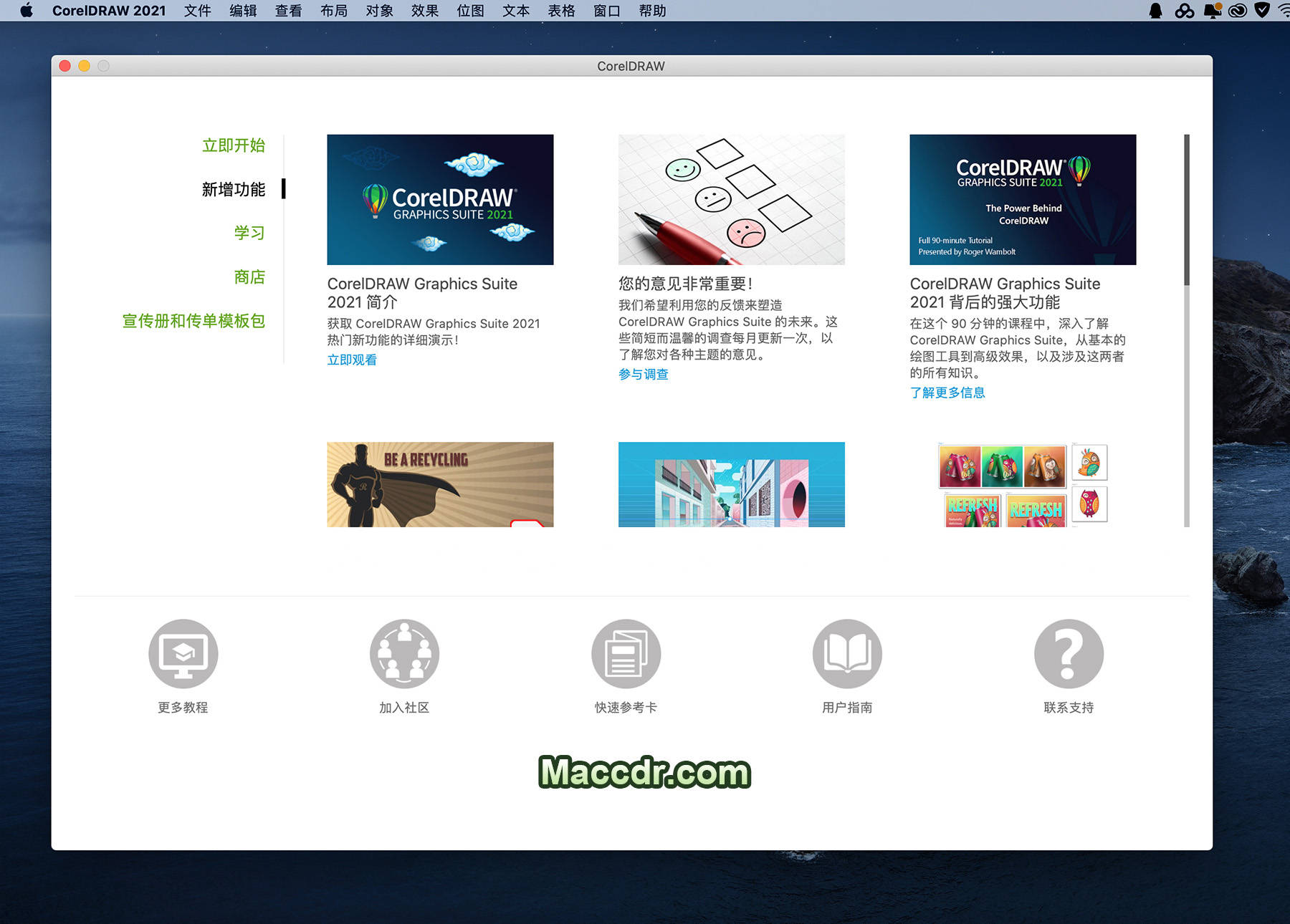
Task: Open the 商店 sidebar tab
Action: tap(249, 276)
